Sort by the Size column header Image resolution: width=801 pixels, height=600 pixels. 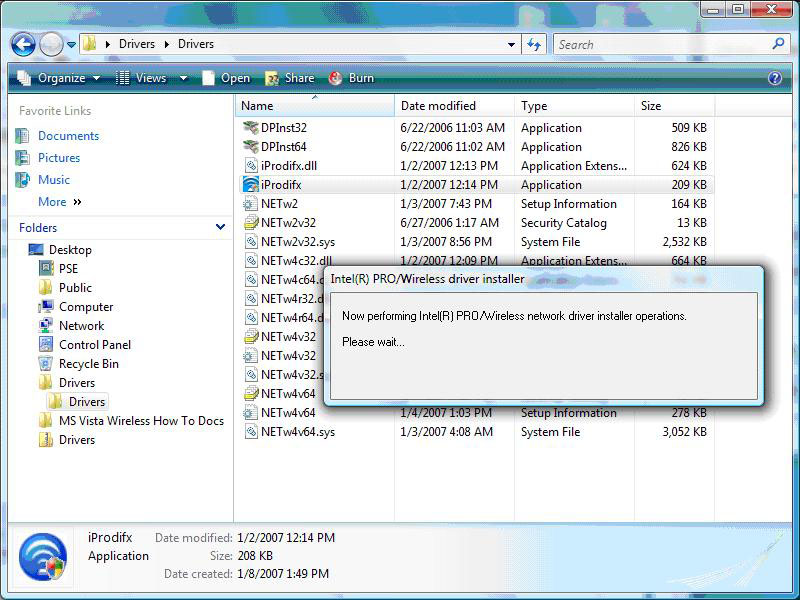(x=674, y=106)
